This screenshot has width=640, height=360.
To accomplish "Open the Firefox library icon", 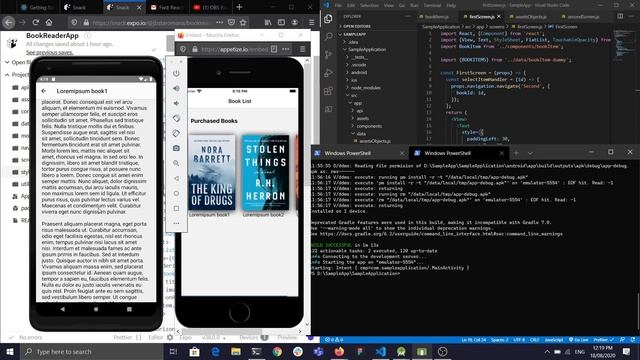I will 268,22.
